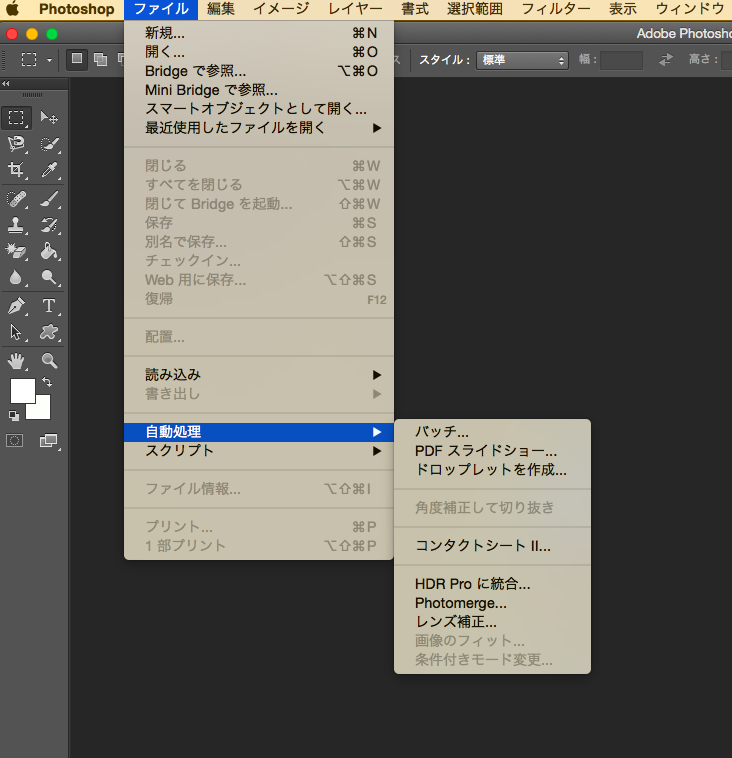Select the Lasso tool
Image resolution: width=732 pixels, height=758 pixels.
click(x=16, y=144)
